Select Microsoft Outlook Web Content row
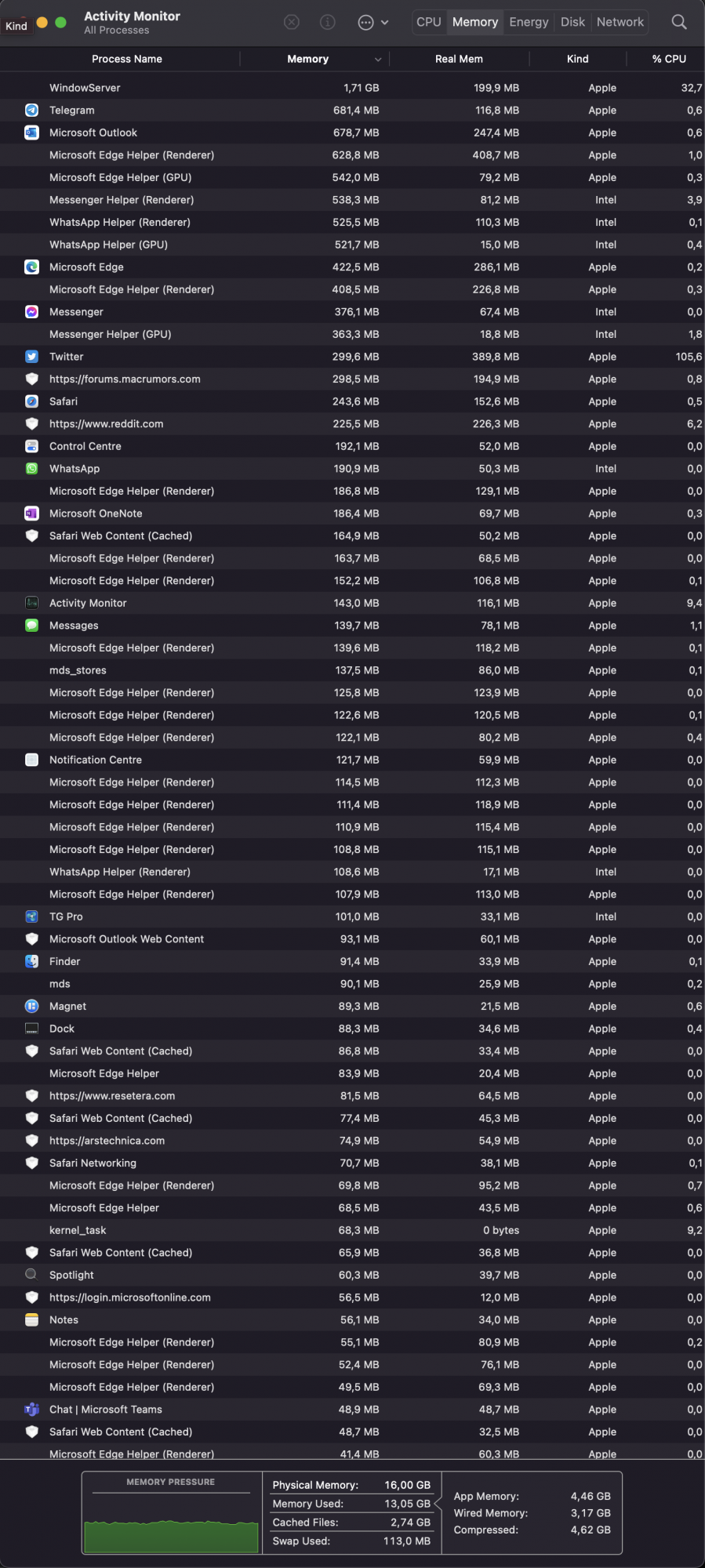The width and height of the screenshot is (705, 1568). point(352,939)
